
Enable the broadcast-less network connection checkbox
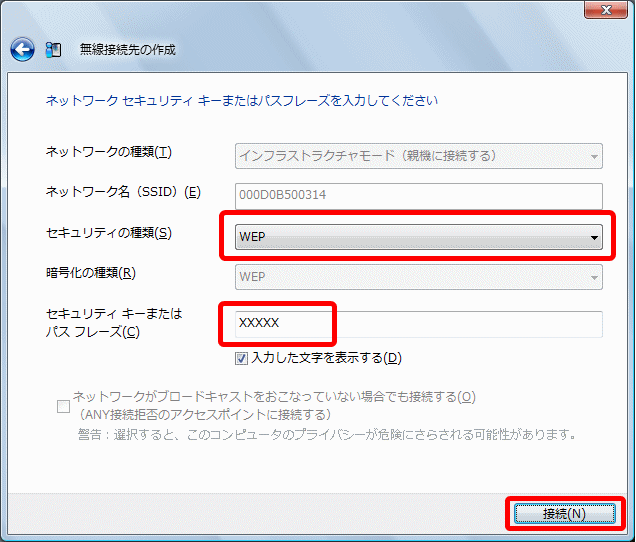[64, 404]
